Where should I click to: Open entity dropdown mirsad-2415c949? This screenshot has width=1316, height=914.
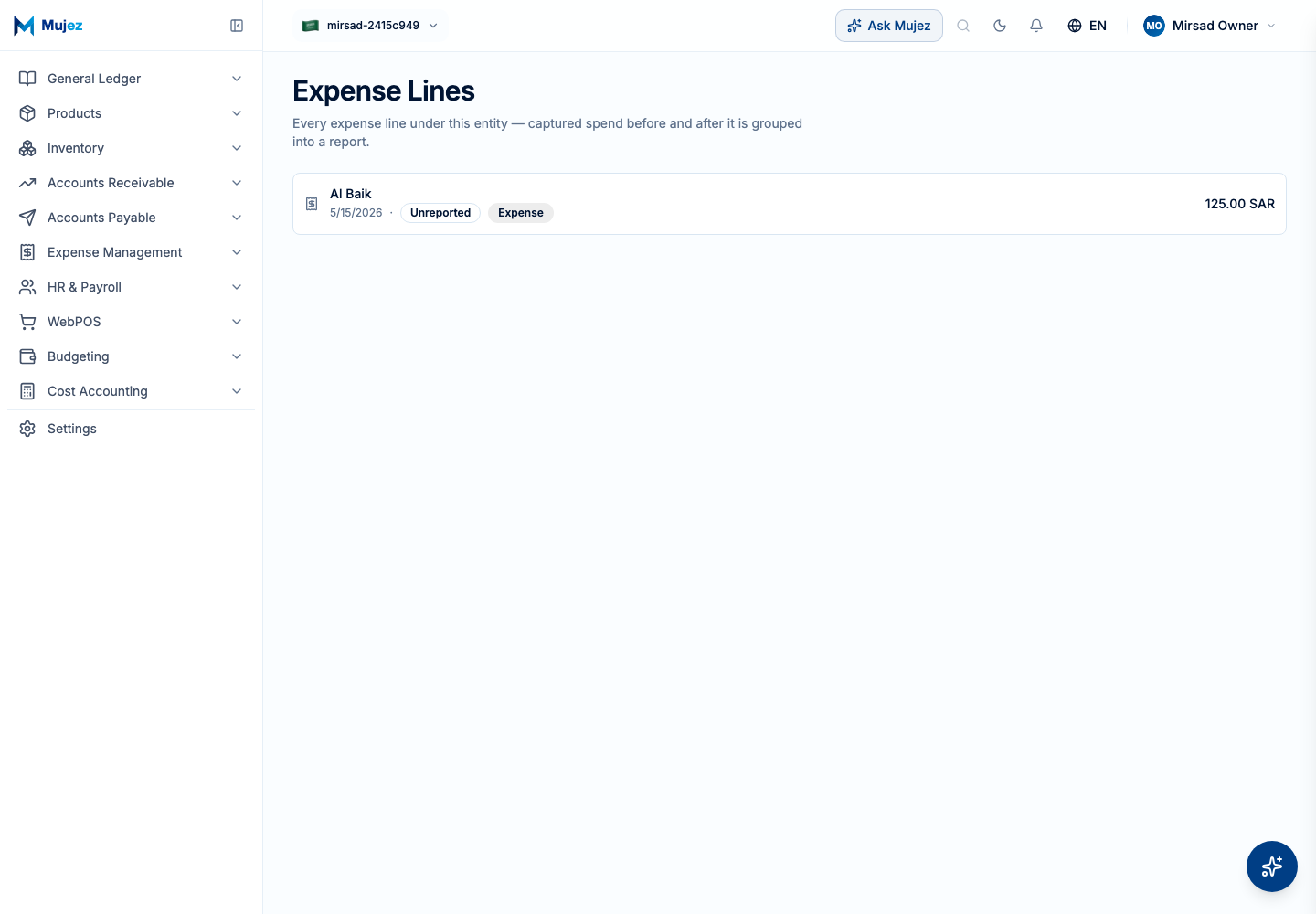coord(370,26)
